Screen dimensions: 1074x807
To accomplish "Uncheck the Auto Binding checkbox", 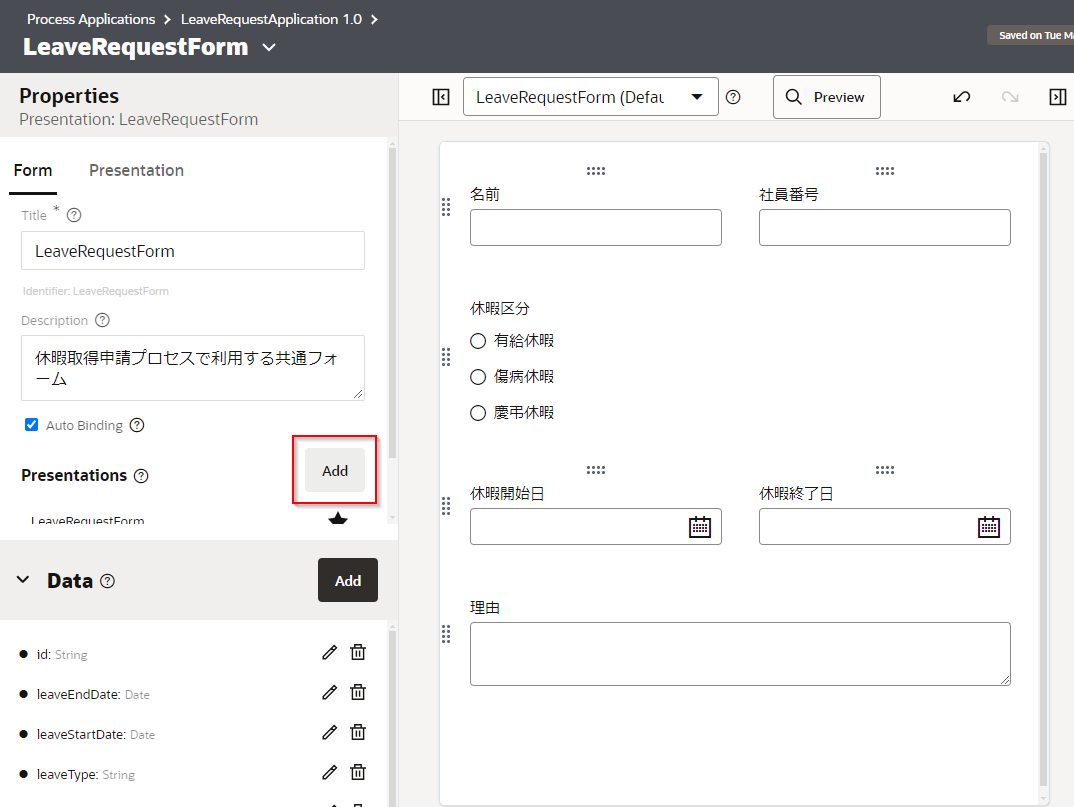I will tap(31, 425).
